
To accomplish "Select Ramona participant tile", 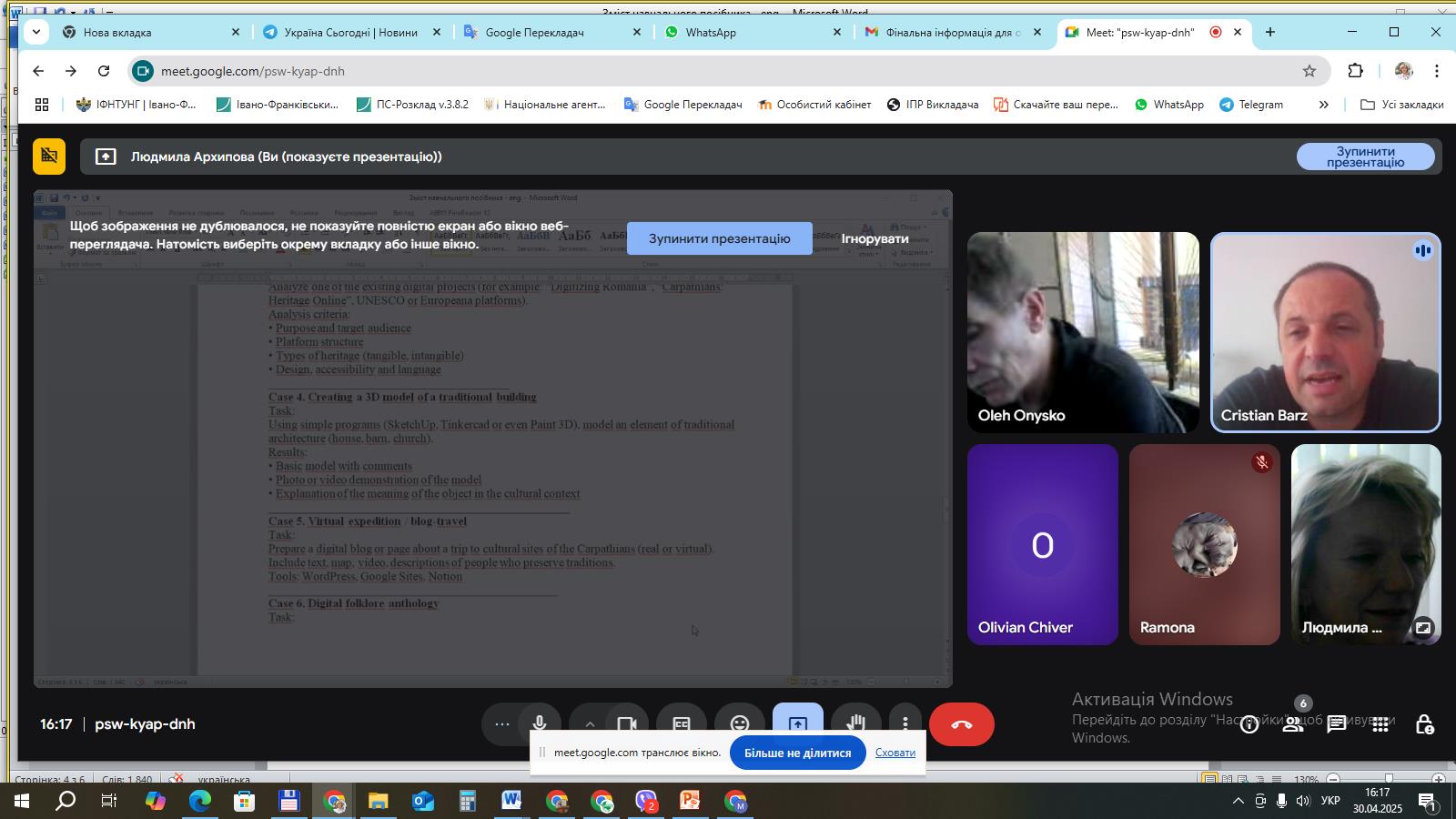I will (x=1205, y=544).
